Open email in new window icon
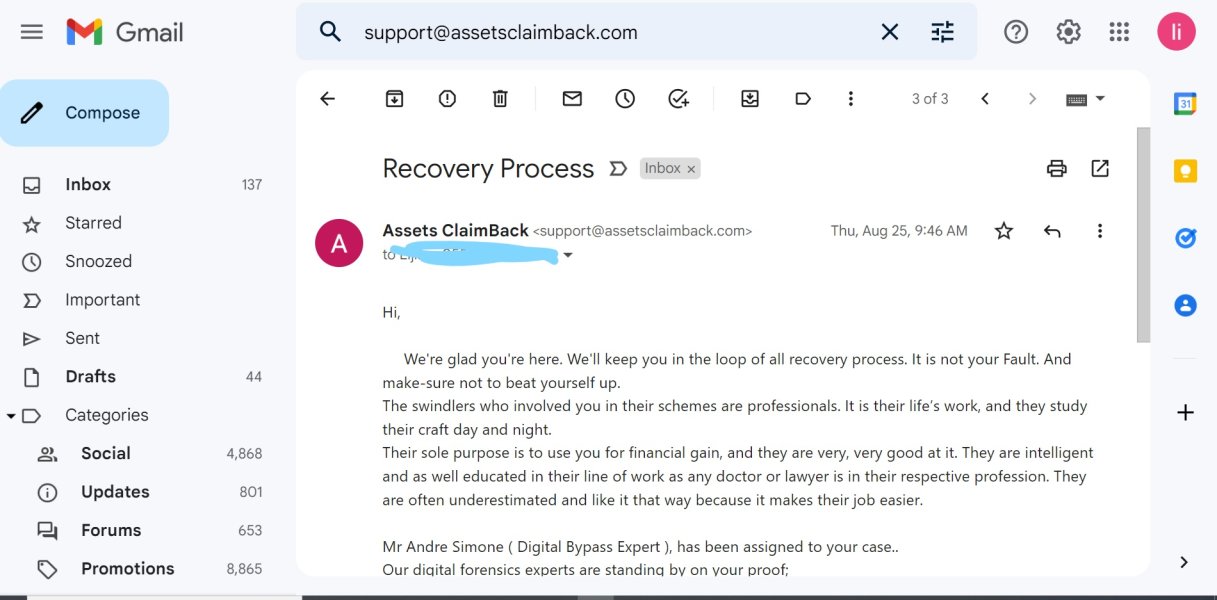 [1100, 168]
